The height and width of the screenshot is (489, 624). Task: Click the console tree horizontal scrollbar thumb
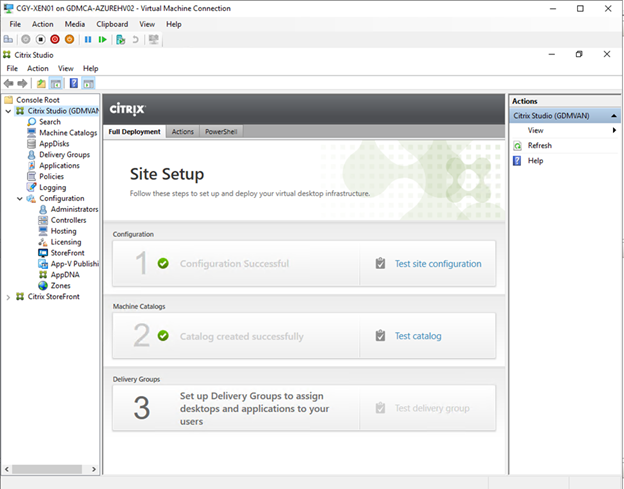(47, 469)
